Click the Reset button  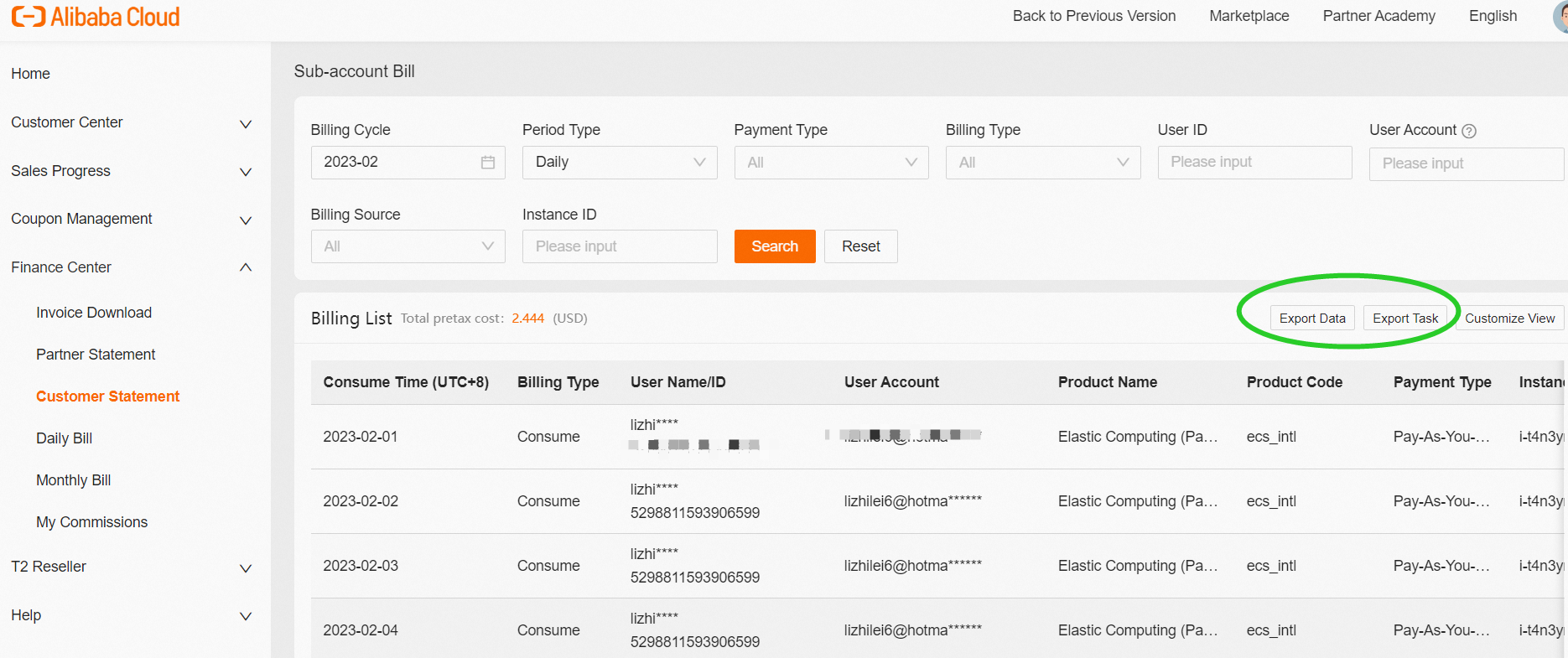pos(861,246)
